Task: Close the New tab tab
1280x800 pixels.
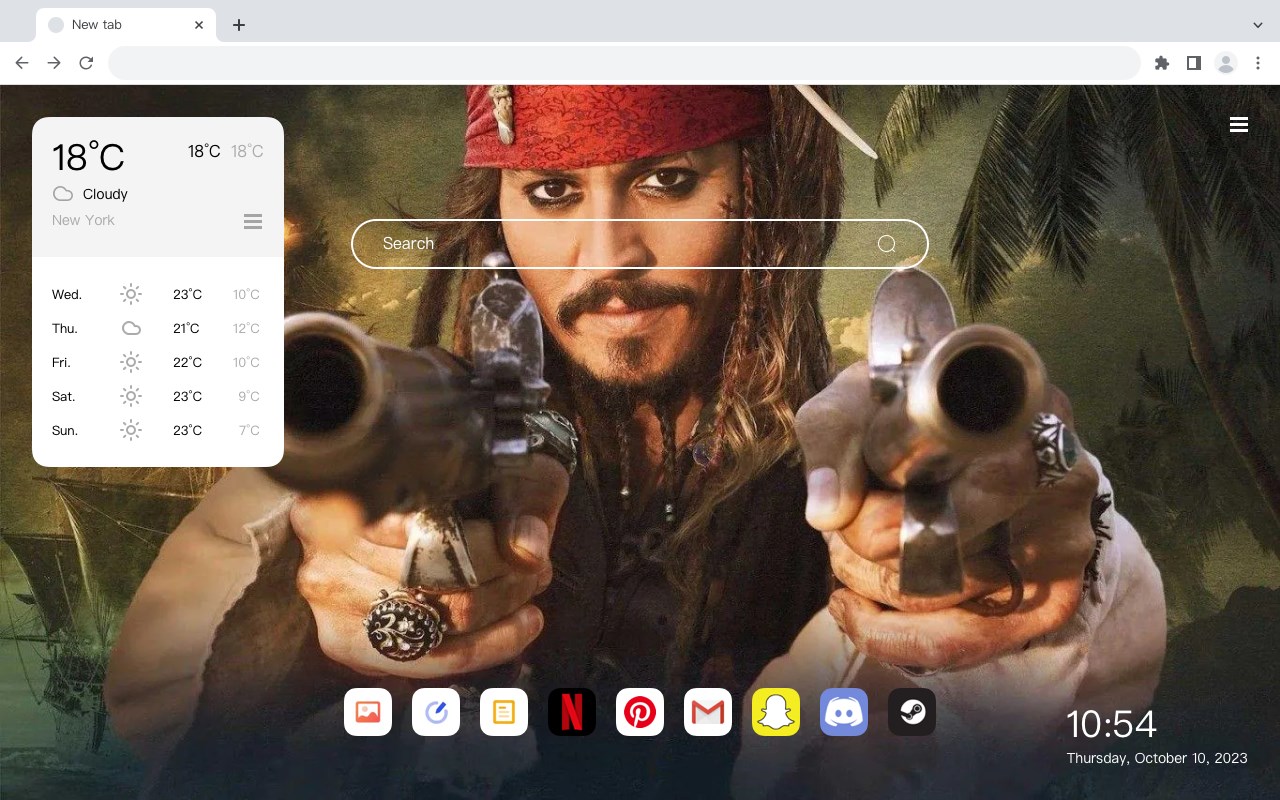Action: pyautogui.click(x=199, y=25)
